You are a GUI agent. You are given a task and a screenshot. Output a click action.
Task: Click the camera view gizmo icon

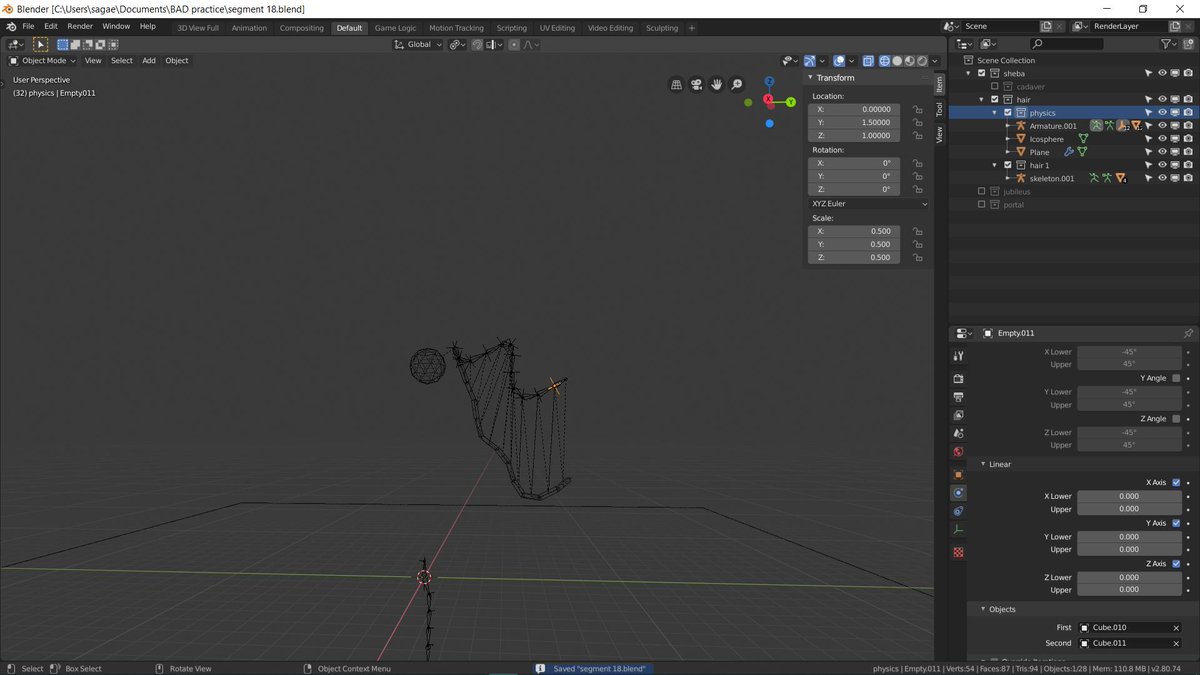pyautogui.click(x=696, y=85)
